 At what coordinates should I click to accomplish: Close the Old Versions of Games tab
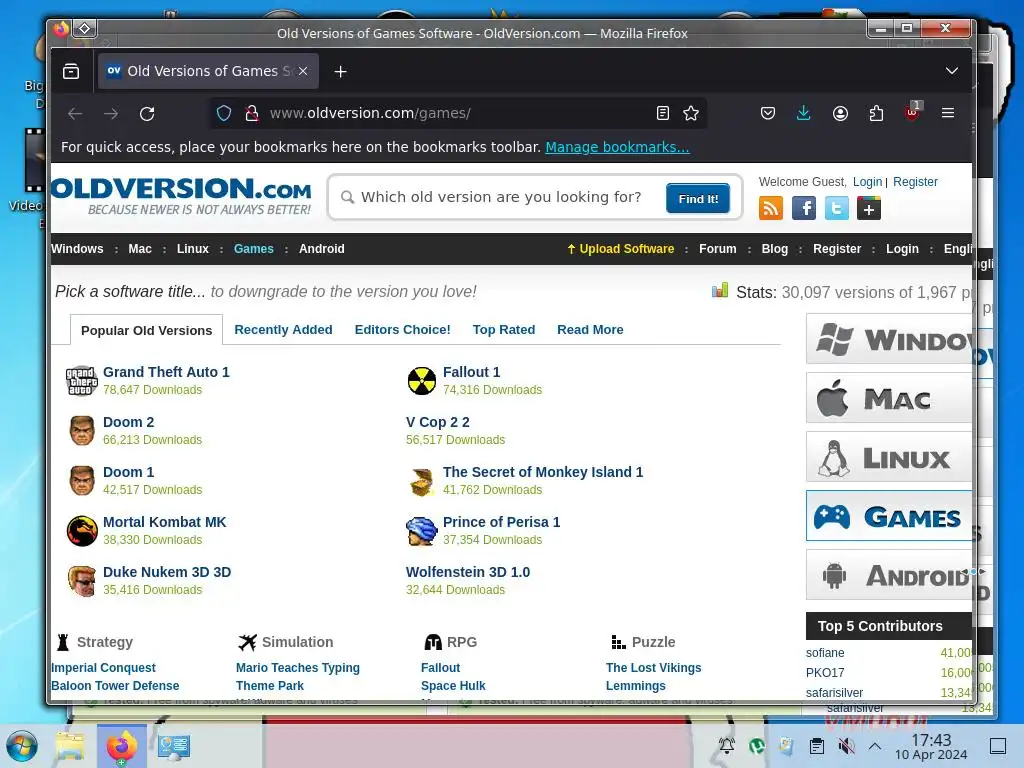coord(303,71)
